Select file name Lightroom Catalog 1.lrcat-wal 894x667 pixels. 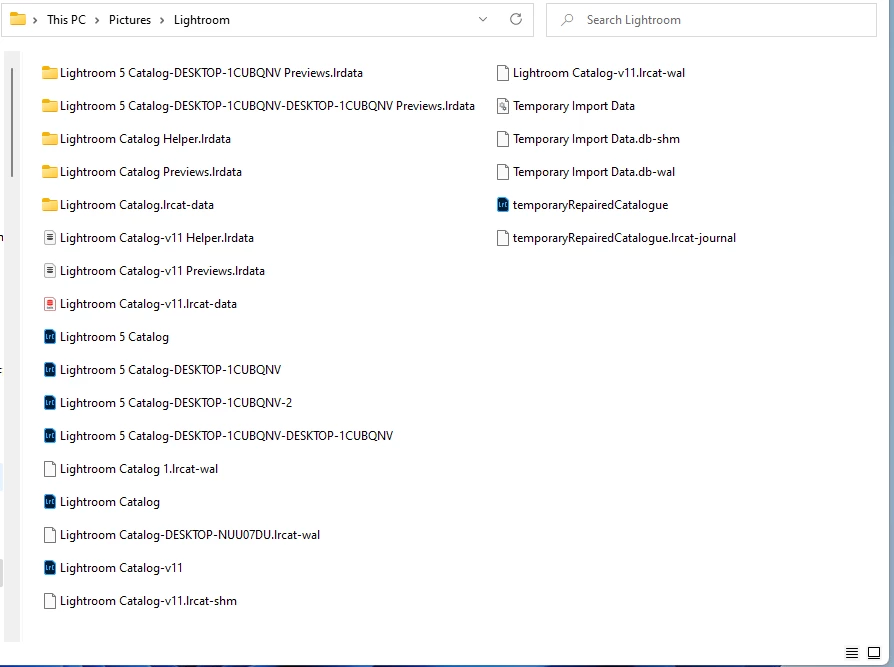(139, 469)
